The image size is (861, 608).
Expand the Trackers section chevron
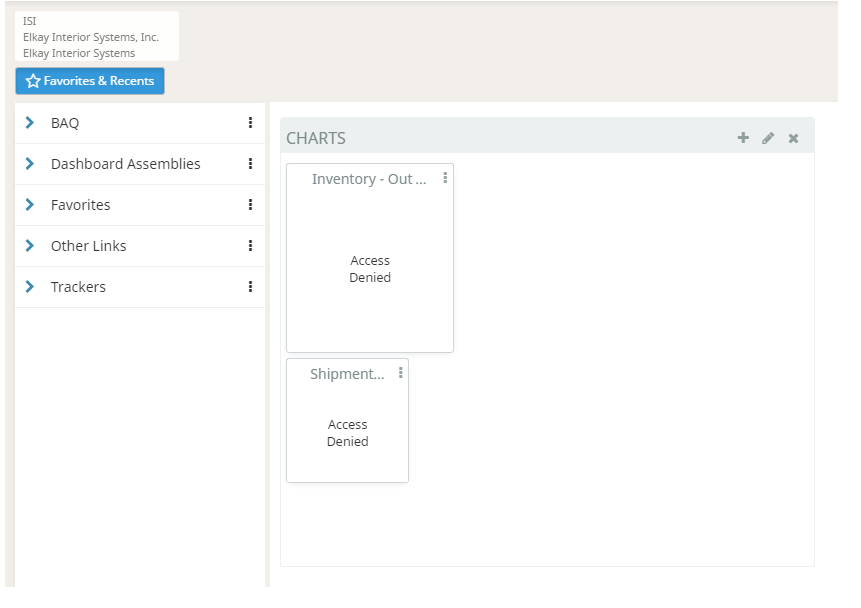tap(30, 287)
